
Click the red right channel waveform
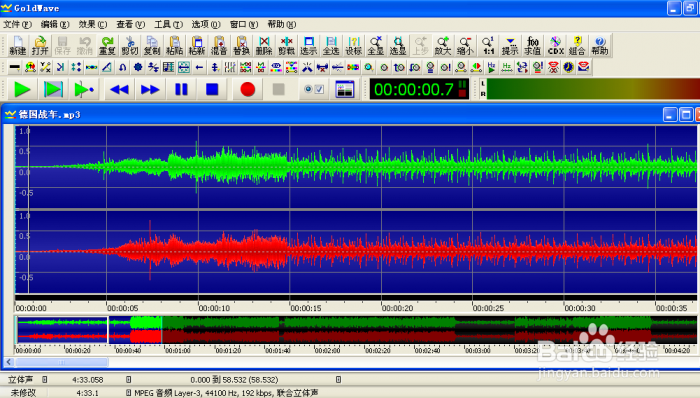pyautogui.click(x=356, y=252)
